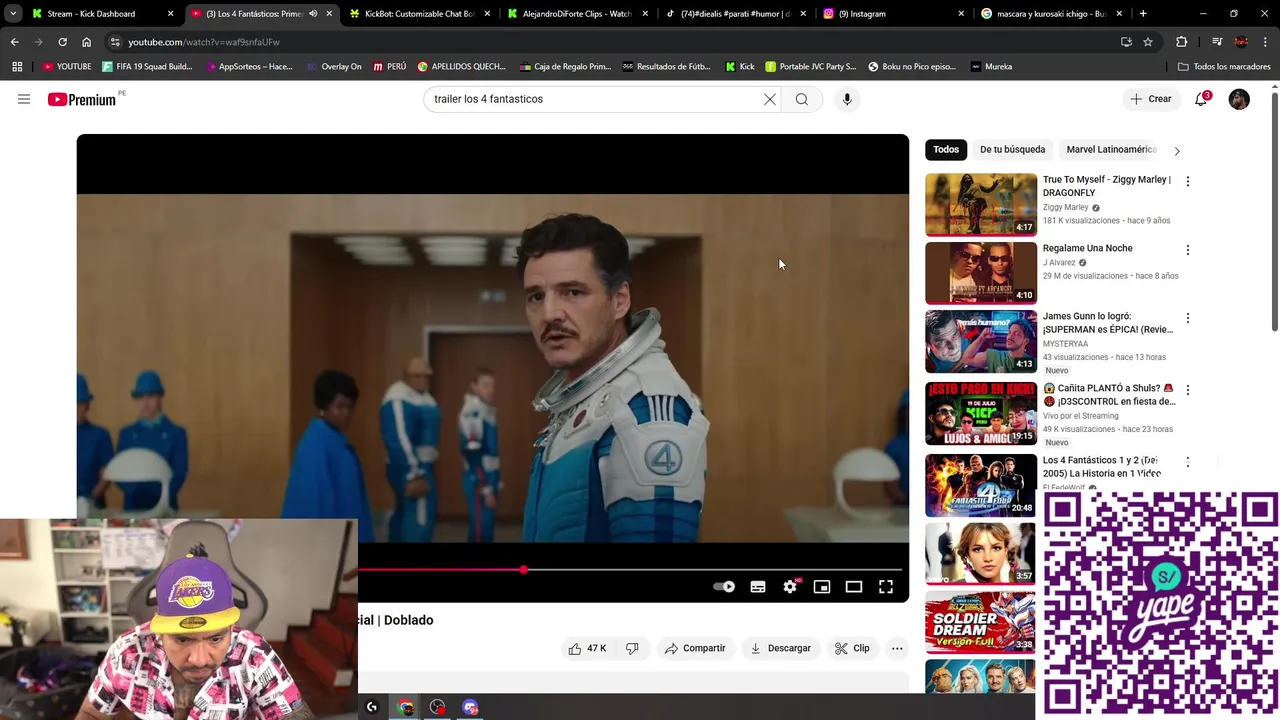Like the video with 47 K likes
This screenshot has width=1280, height=720.
587,648
